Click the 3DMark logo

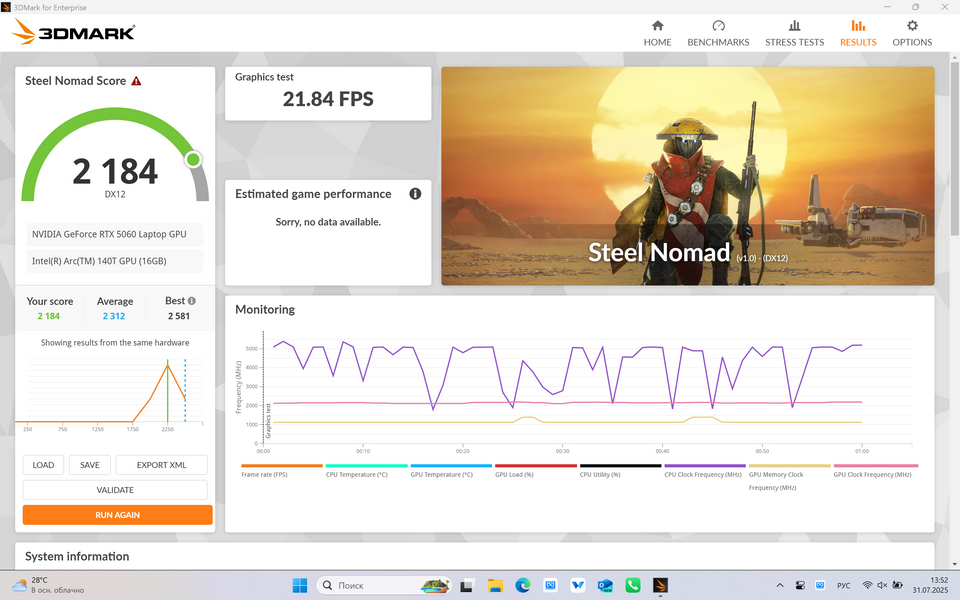[73, 32]
